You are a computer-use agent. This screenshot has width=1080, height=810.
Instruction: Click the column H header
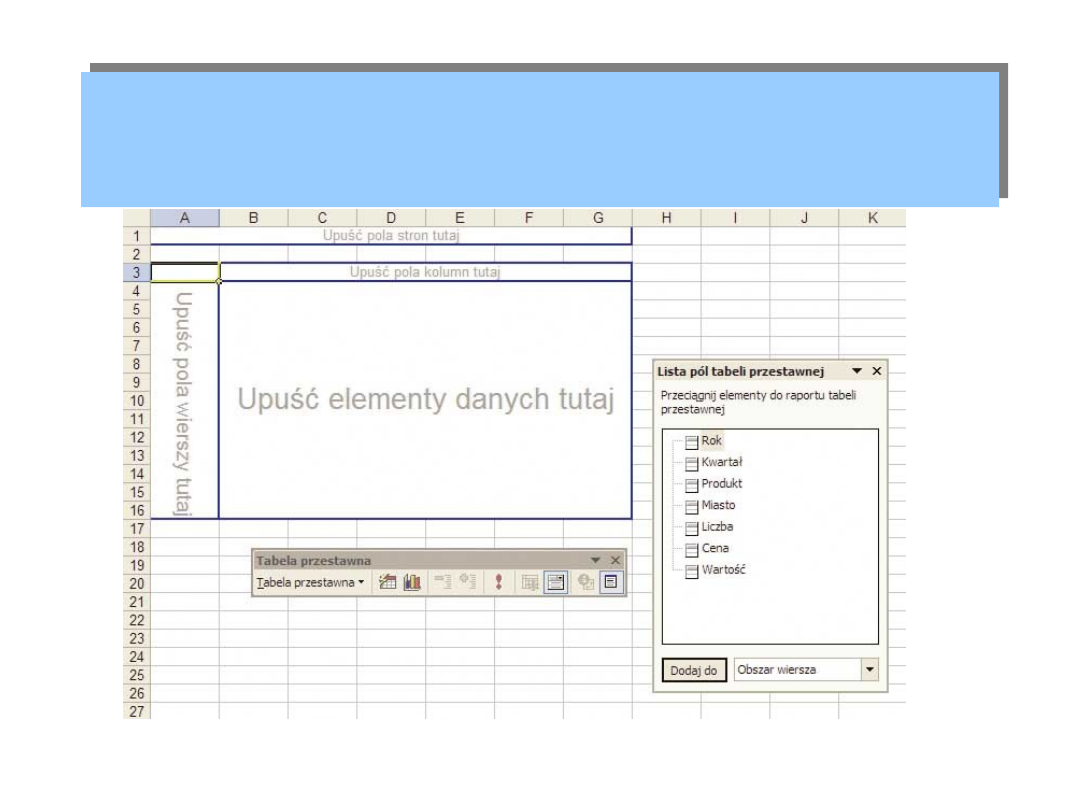pyautogui.click(x=666, y=218)
